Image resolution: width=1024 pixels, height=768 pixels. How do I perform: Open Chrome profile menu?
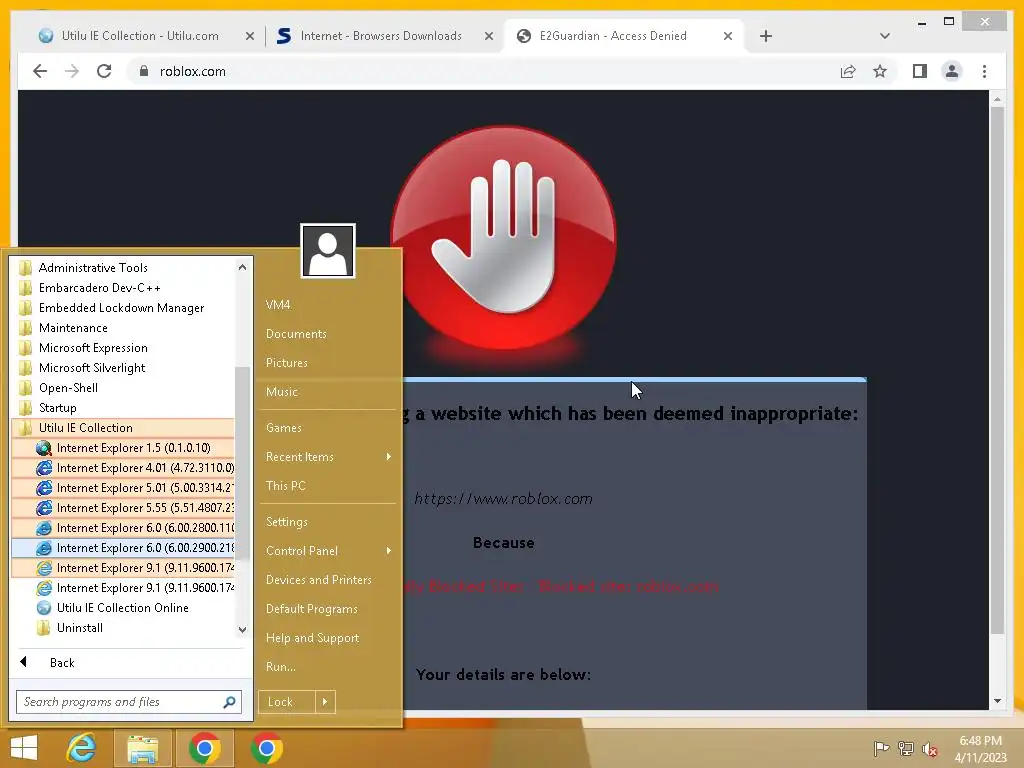point(952,71)
